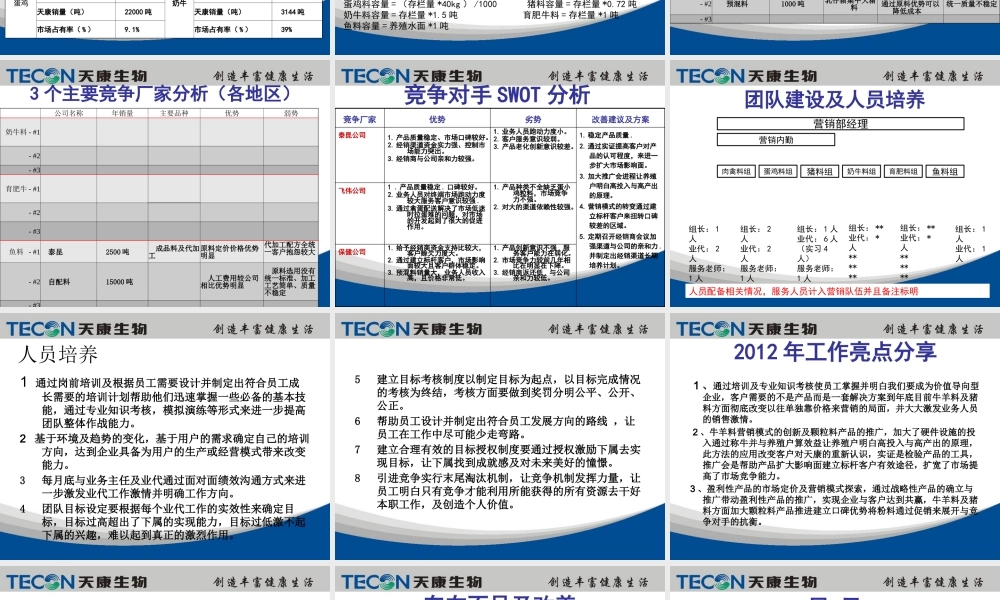Click the '鱼料容量 = 养殖水面 *1 吨' formula line
Screen dimensions: 1000x600
point(395,26)
